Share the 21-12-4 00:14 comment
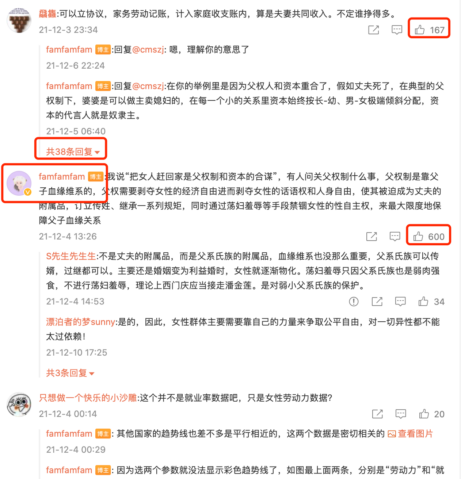Image resolution: width=461 pixels, height=479 pixels. click(x=377, y=414)
